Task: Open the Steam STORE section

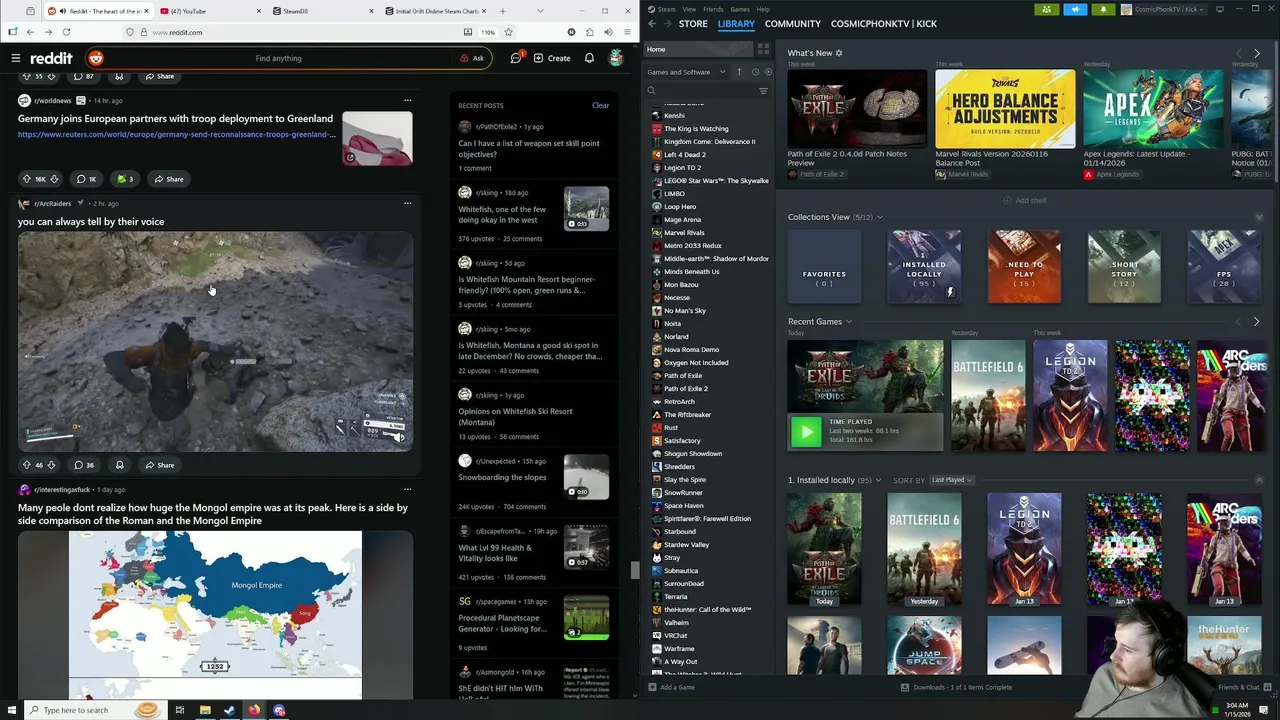Action: click(x=693, y=24)
